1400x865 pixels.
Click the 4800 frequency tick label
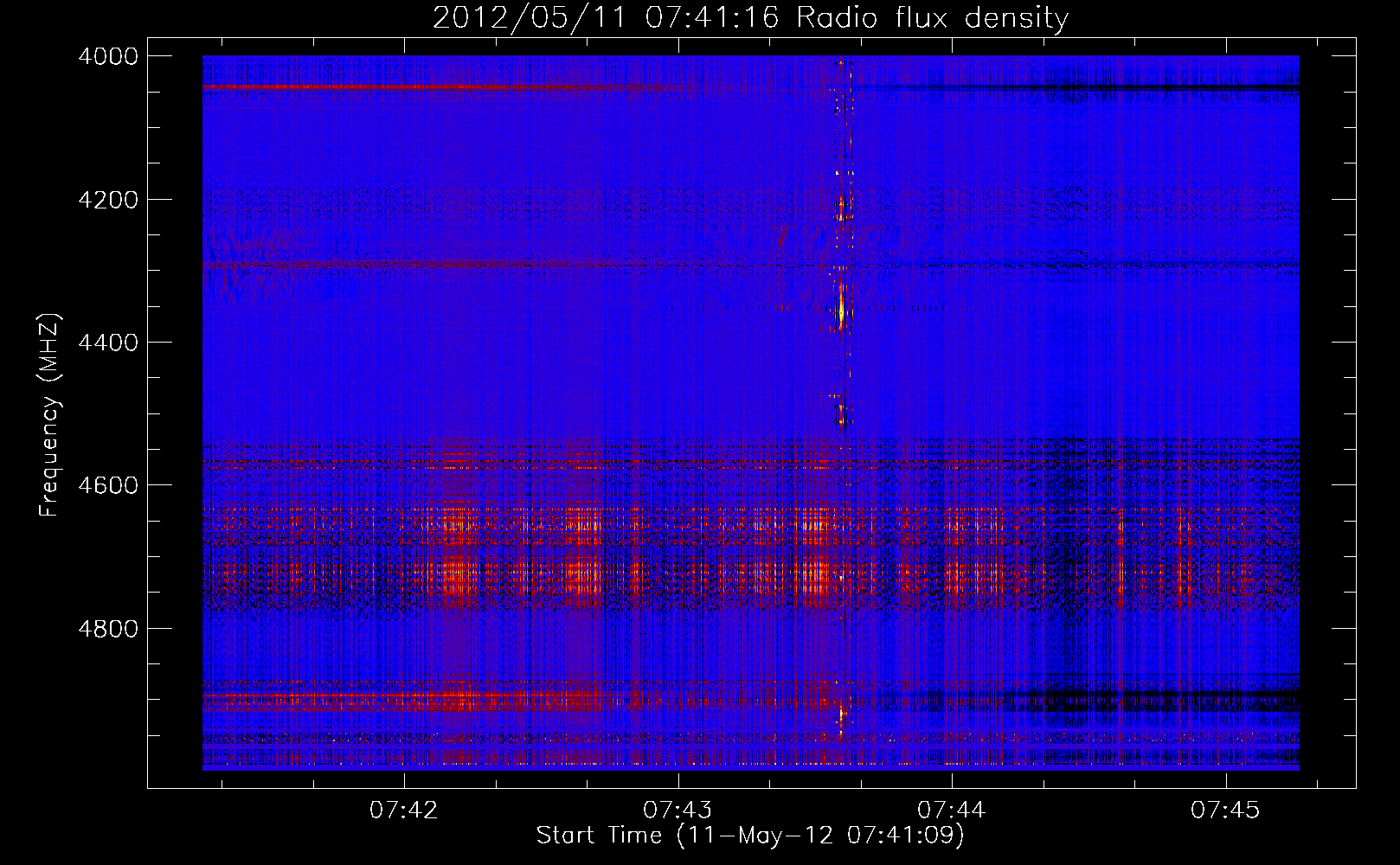click(108, 628)
